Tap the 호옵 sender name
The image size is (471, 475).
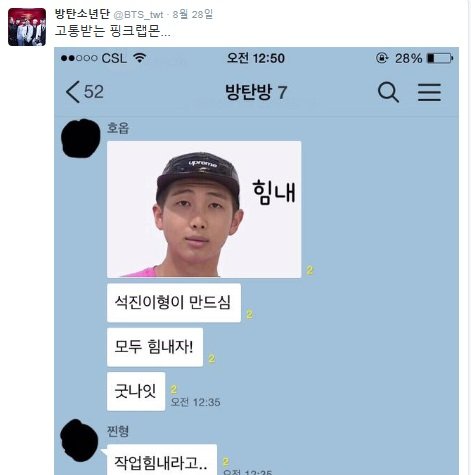(118, 128)
